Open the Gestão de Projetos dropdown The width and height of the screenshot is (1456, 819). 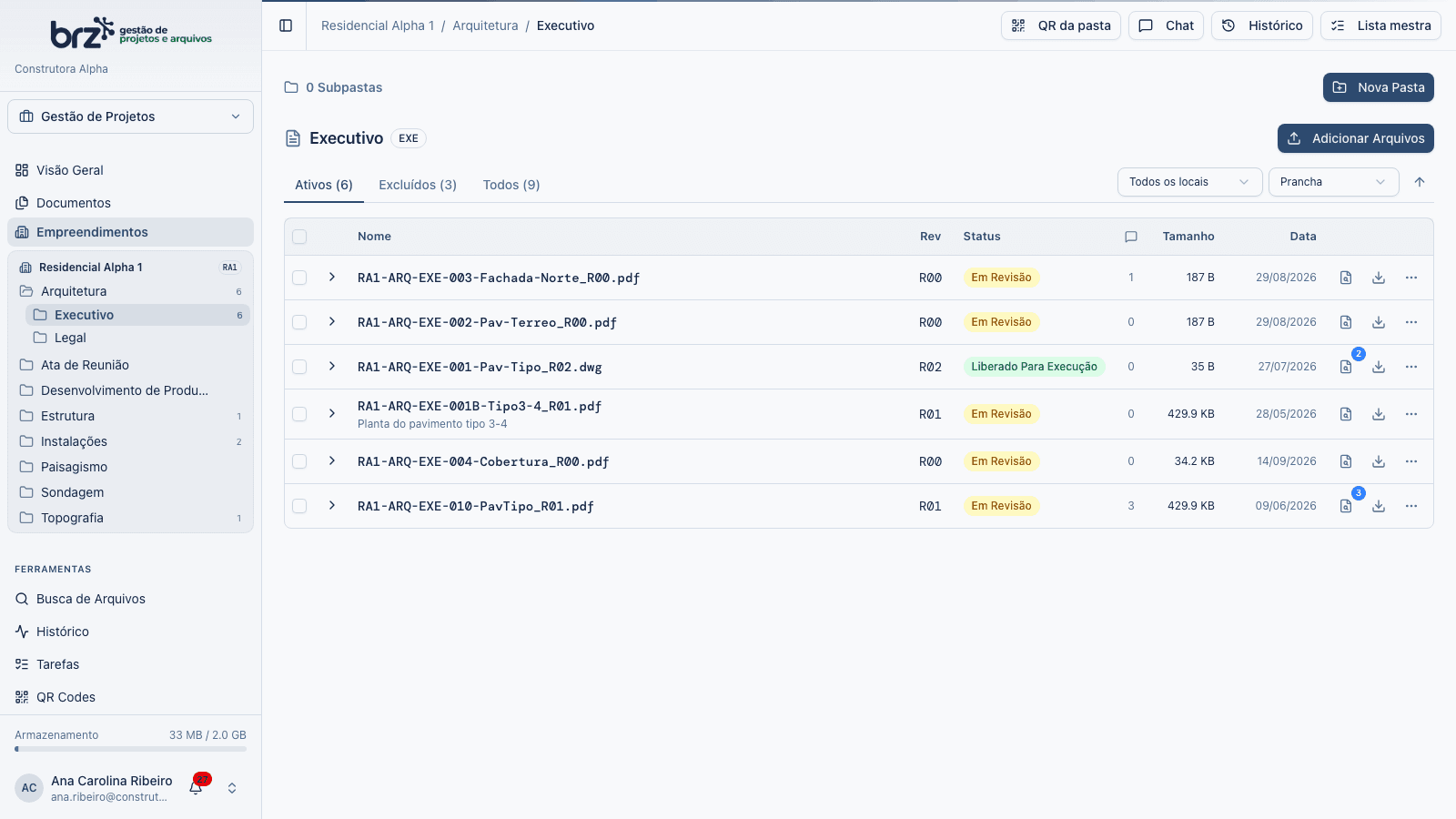tap(131, 116)
